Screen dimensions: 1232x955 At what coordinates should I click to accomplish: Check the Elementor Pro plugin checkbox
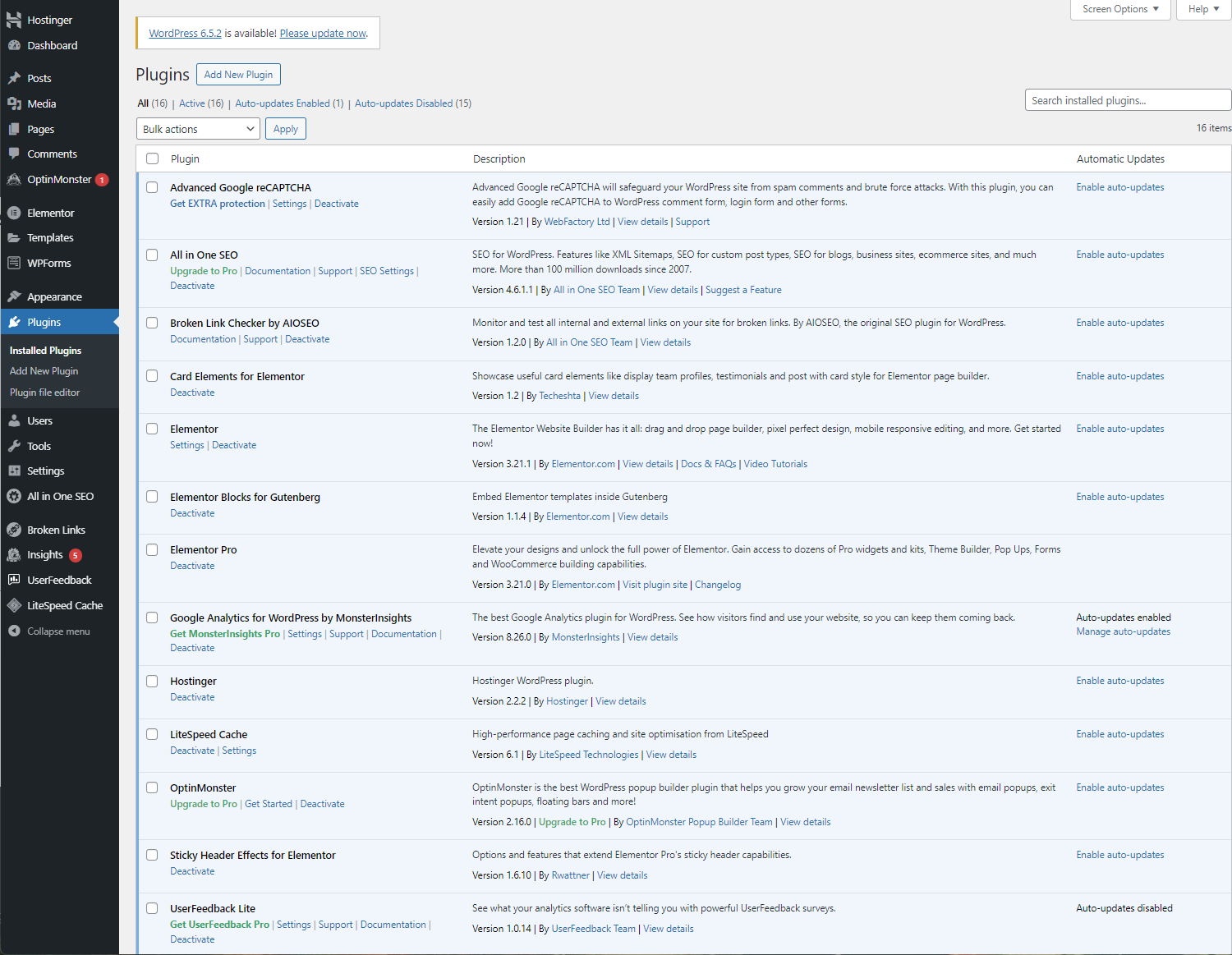tap(152, 549)
